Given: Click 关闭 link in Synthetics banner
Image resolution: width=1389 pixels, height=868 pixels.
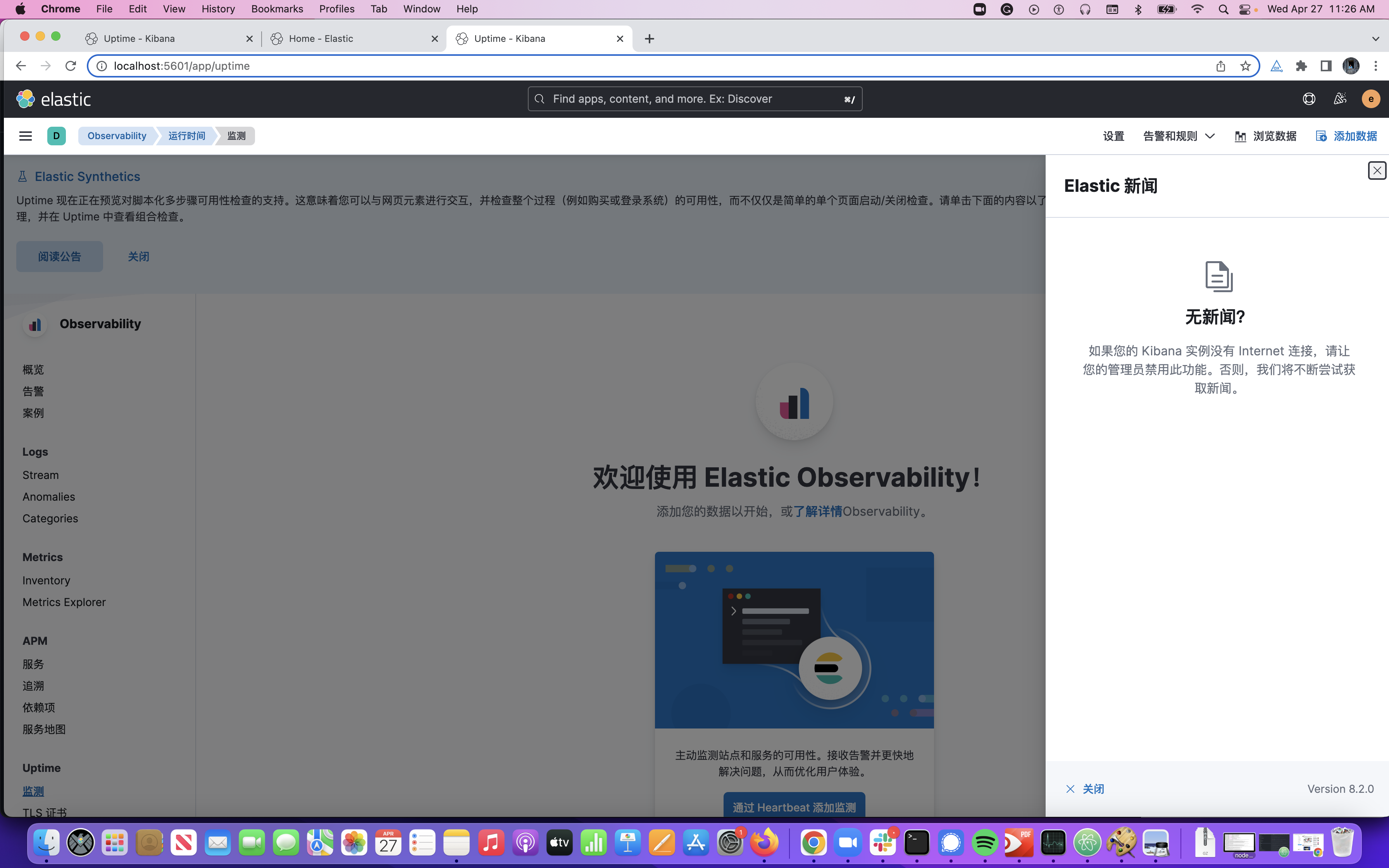Looking at the screenshot, I should click(x=138, y=256).
